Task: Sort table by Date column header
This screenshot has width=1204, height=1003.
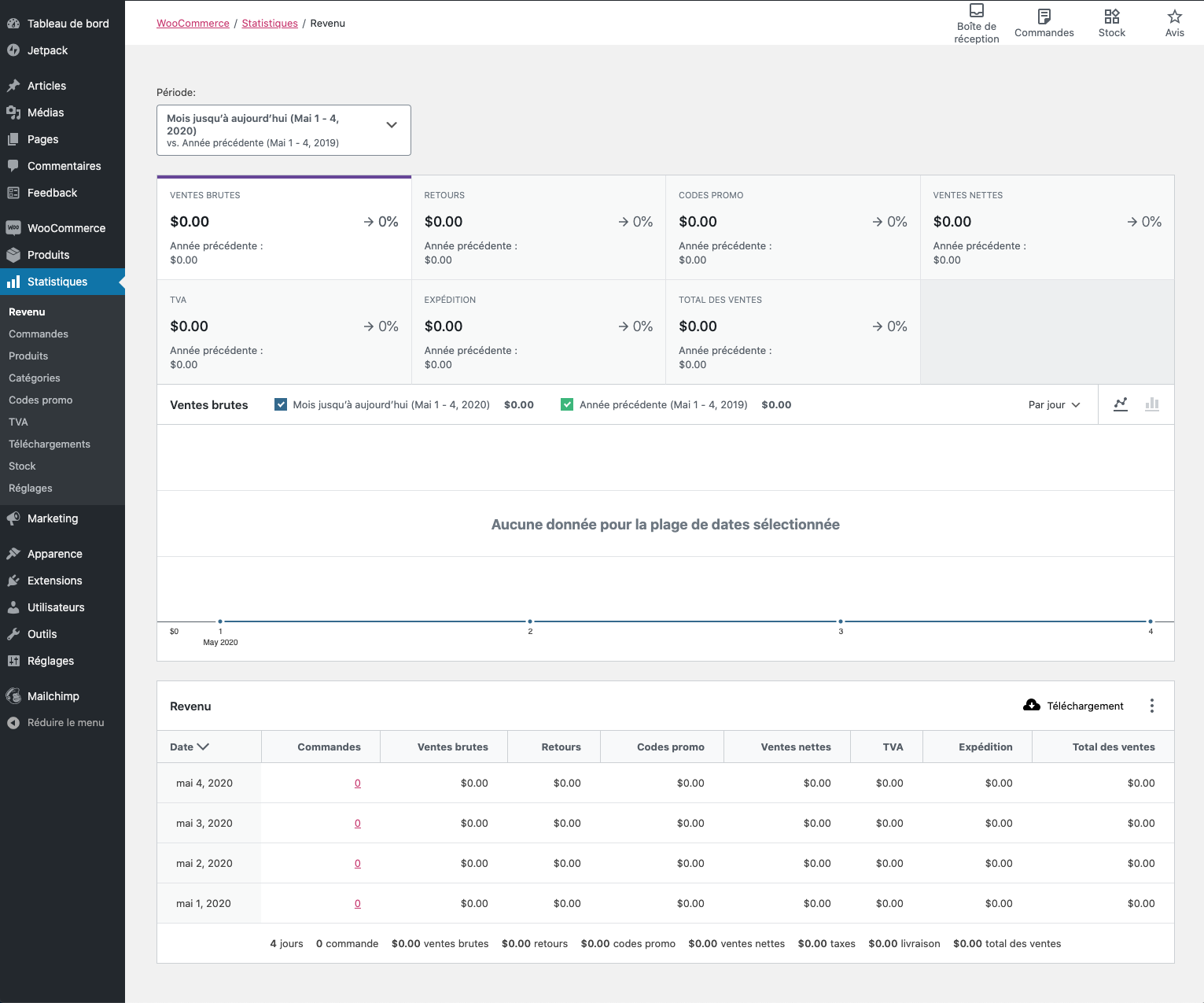Action: [190, 747]
